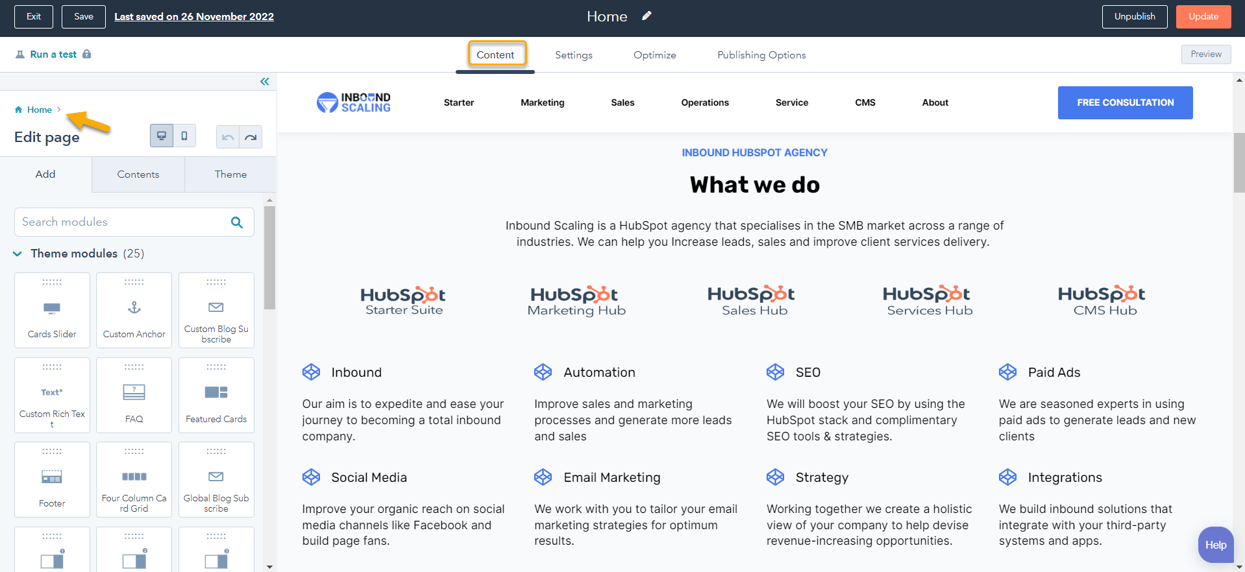Click the undo arrow button
This screenshot has width=1245, height=572.
point(228,137)
